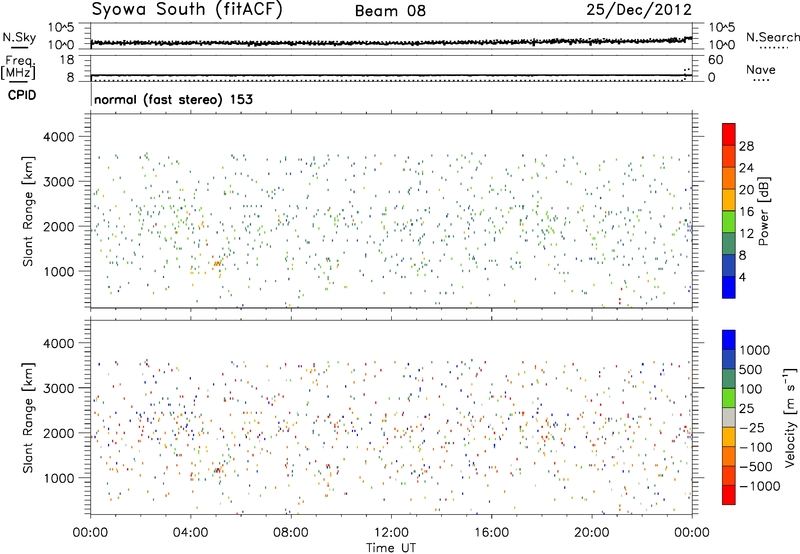Click the "N.Sky" legend label
The width and height of the screenshot is (800, 554).
pyautogui.click(x=19, y=37)
